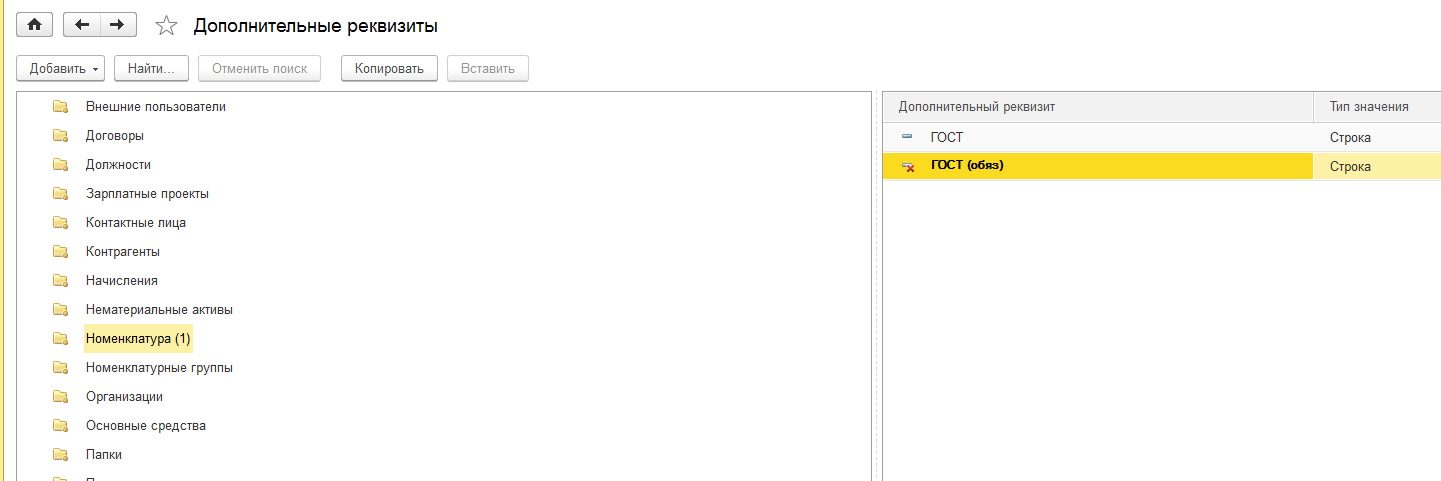Click the Вставить button
The width and height of the screenshot is (1441, 481).
(487, 69)
